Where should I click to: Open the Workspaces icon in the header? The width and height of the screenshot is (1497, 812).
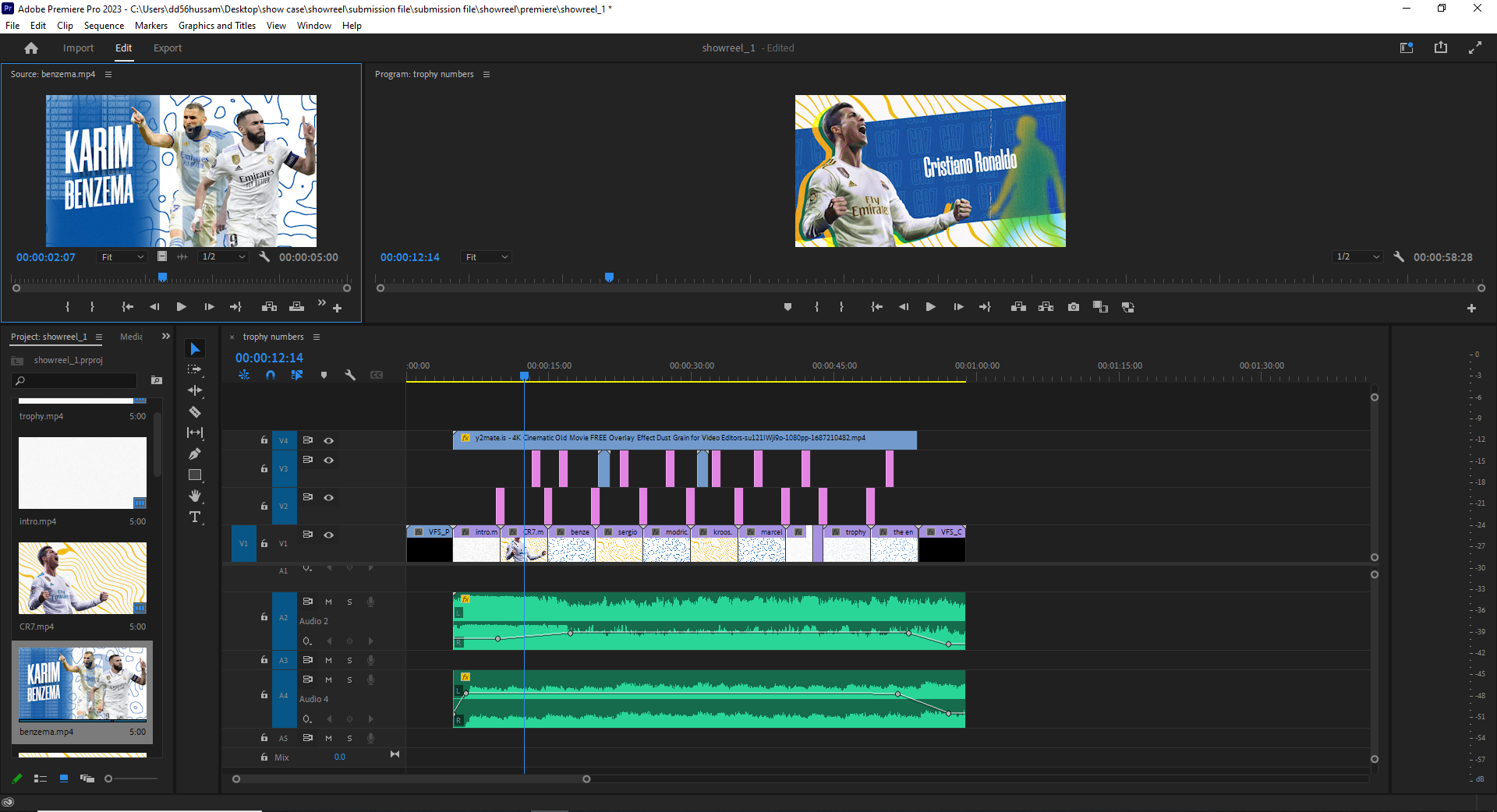[1407, 48]
